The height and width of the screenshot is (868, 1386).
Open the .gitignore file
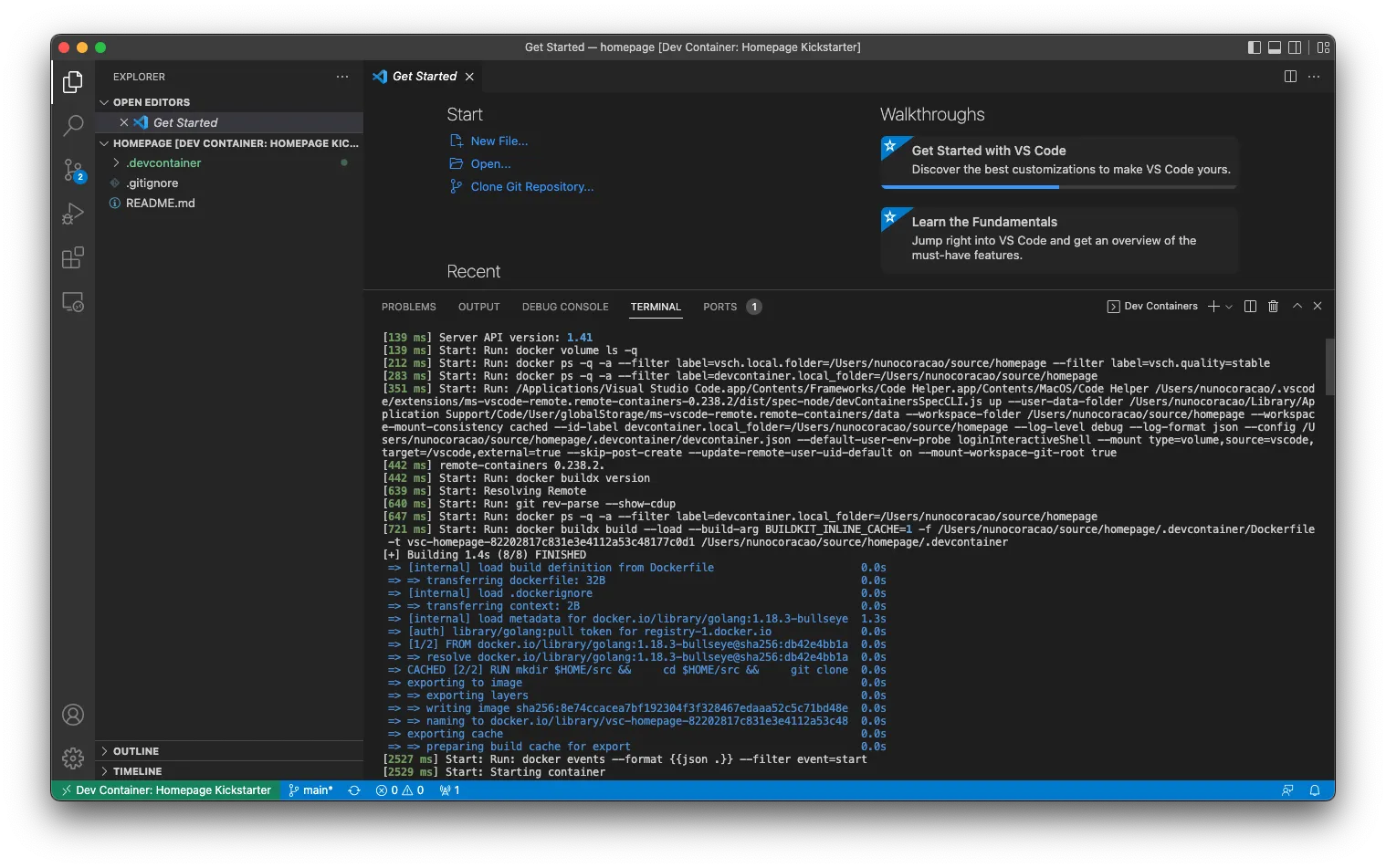[x=229, y=183]
